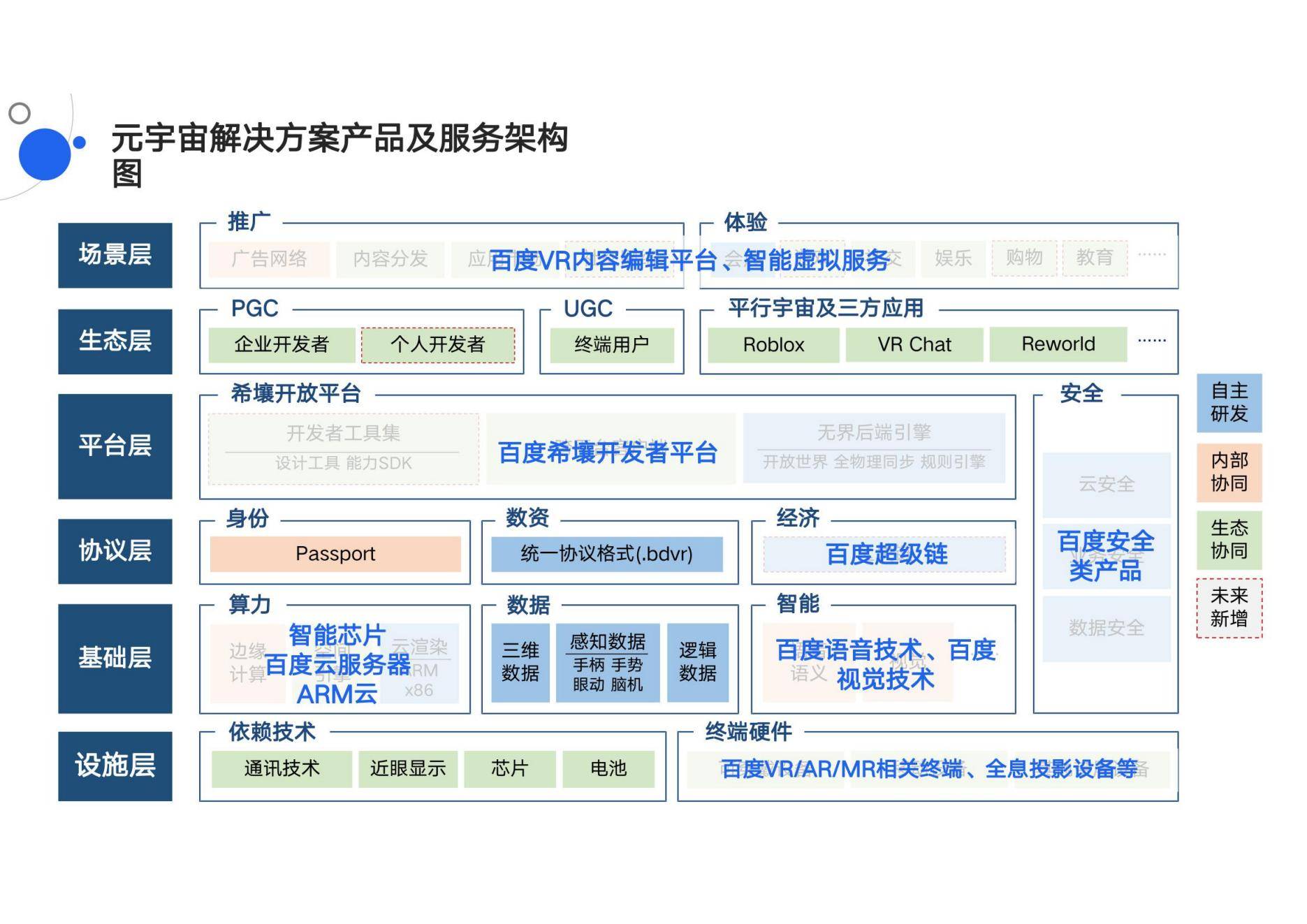The image size is (1307, 924).
Task: Click the 生态协同 green legend swatch
Action: pos(1229,540)
